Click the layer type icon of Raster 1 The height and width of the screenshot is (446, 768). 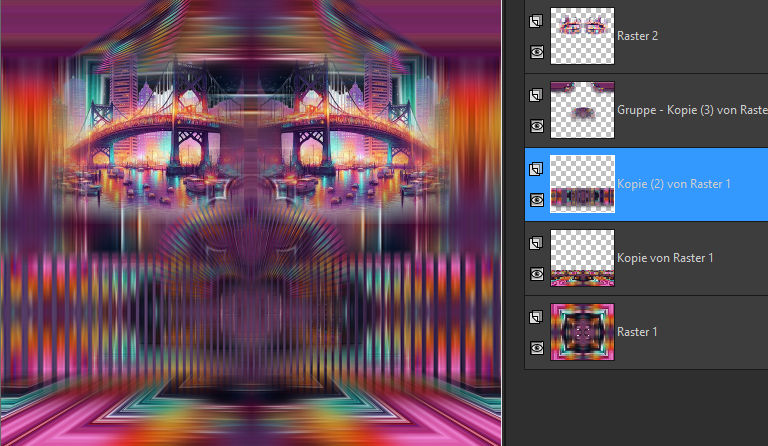(536, 317)
